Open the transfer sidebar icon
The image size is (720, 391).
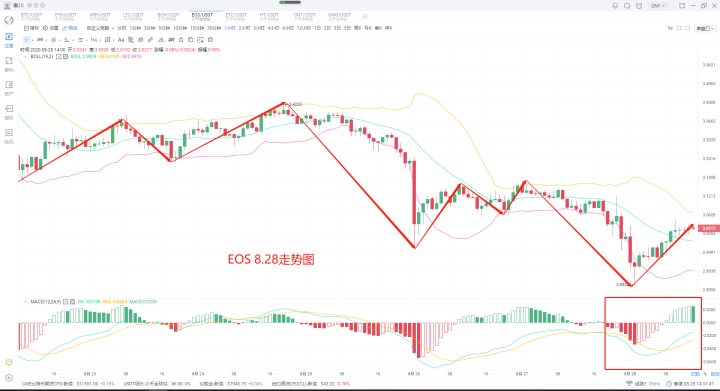(9, 112)
